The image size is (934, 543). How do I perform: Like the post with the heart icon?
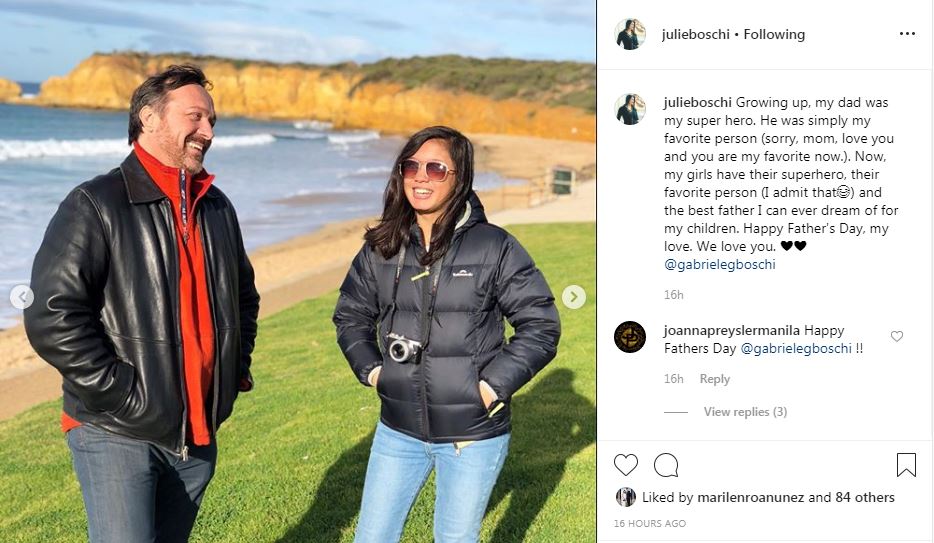point(625,465)
